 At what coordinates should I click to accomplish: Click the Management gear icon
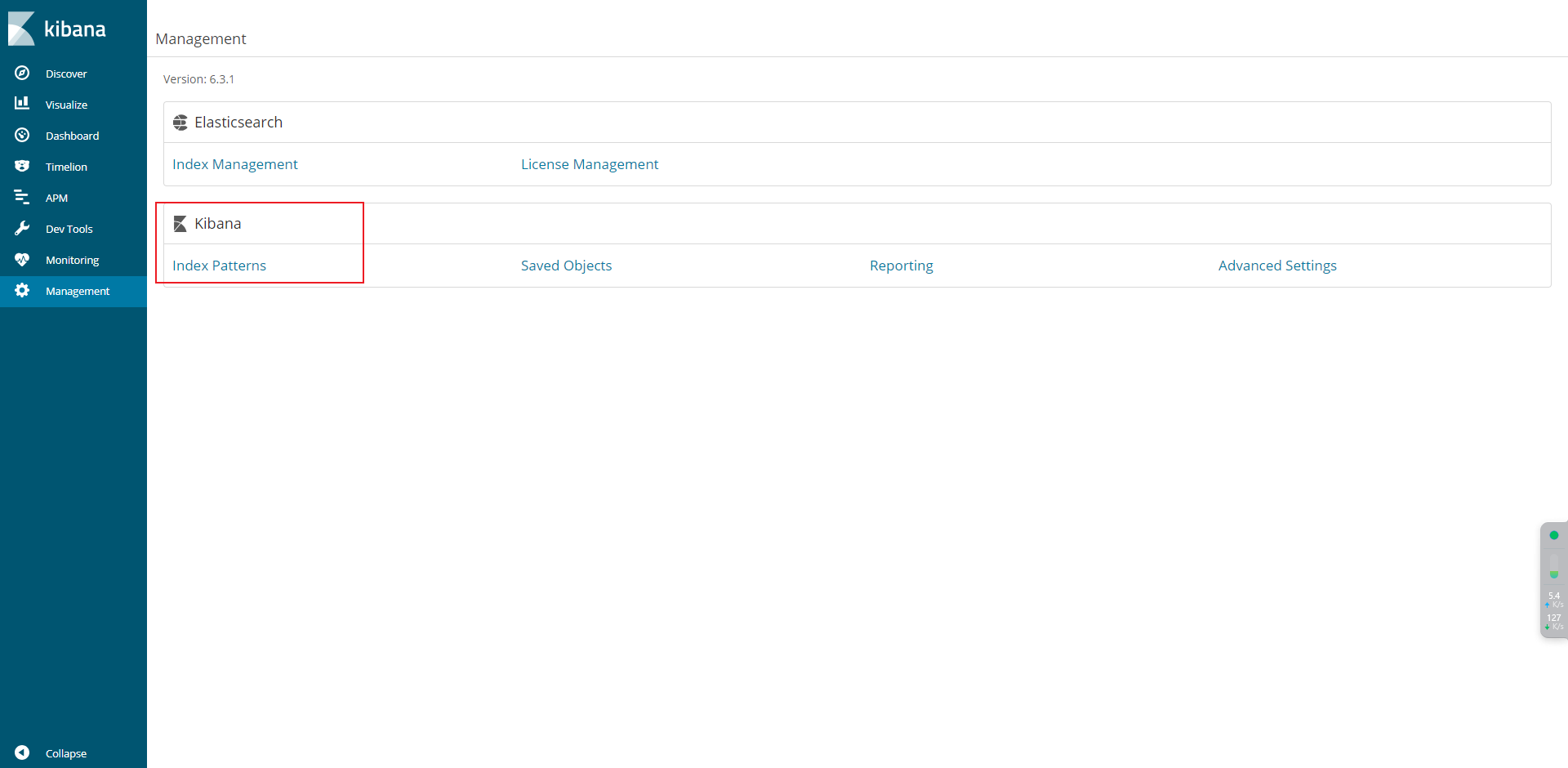pos(22,290)
